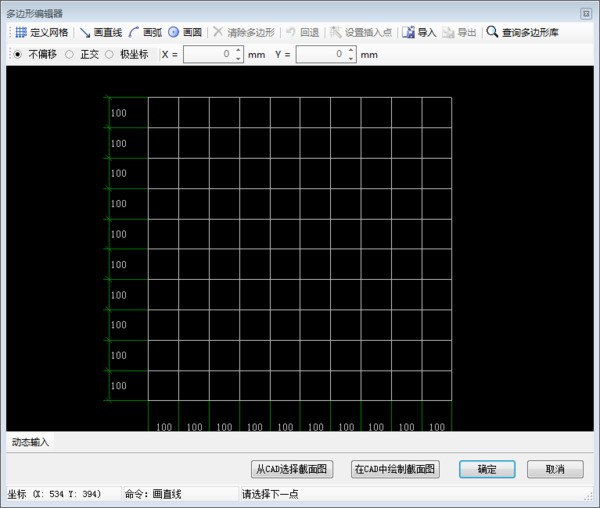Decrease Y value with down stepper arrow
600x508 pixels.
pyautogui.click(x=351, y=58)
